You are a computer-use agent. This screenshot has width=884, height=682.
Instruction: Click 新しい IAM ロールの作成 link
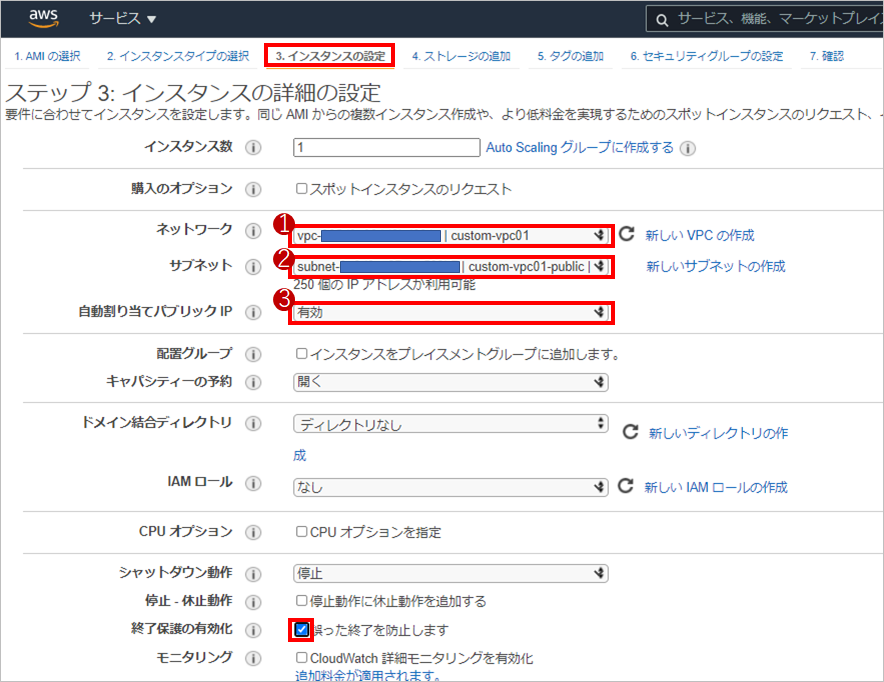[x=715, y=487]
